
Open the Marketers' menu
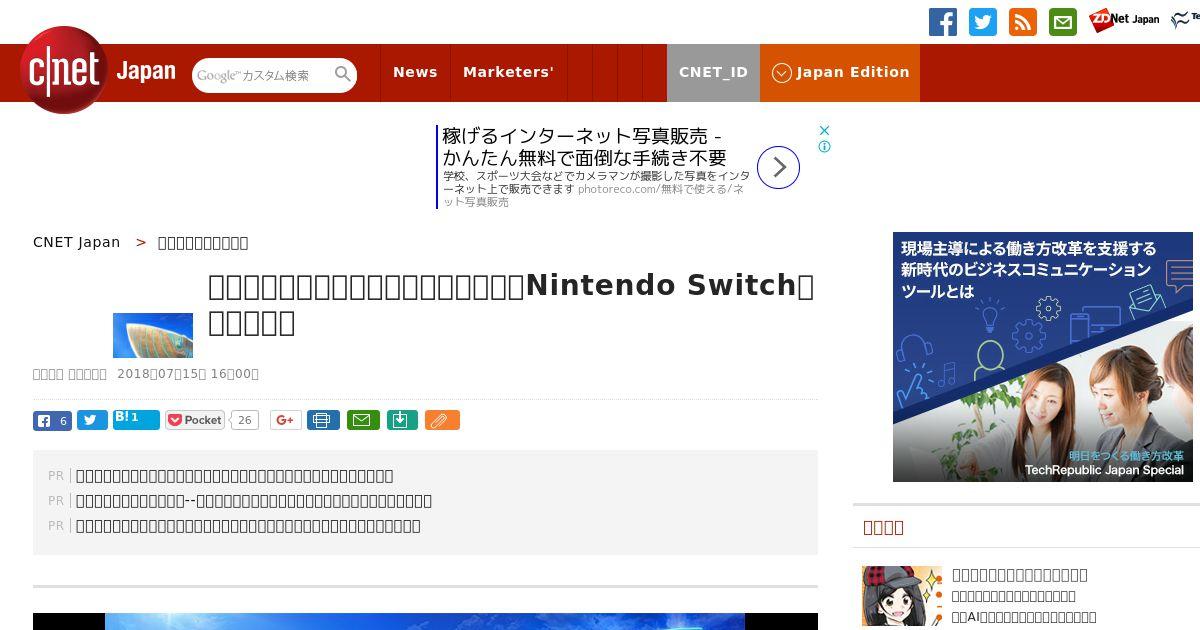tap(508, 72)
